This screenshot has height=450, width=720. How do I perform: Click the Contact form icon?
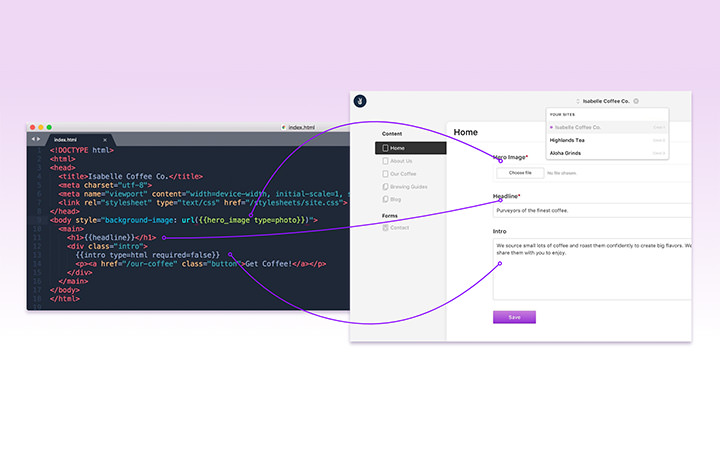pyautogui.click(x=385, y=228)
